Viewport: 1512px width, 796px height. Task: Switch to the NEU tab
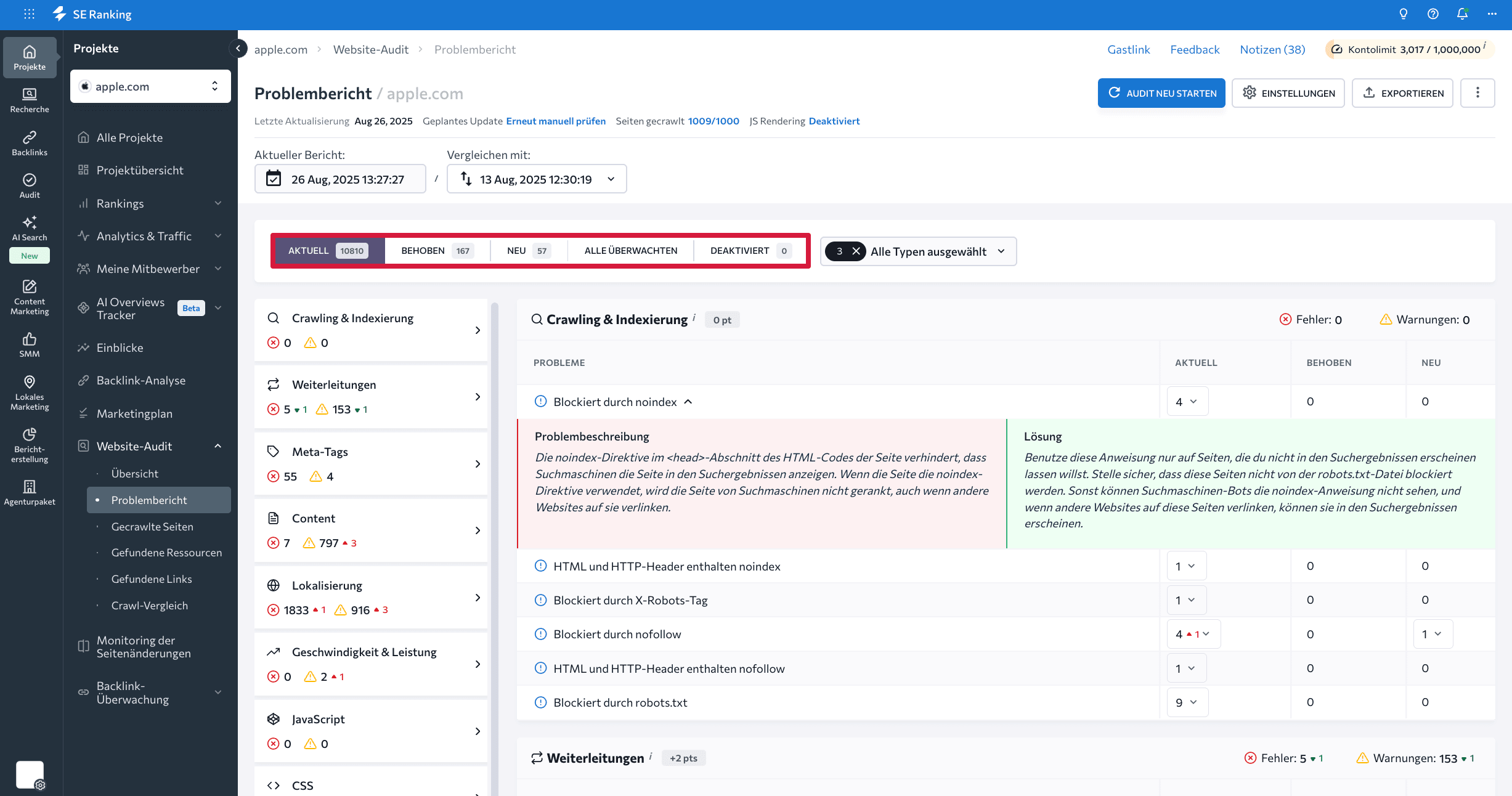[x=528, y=251]
